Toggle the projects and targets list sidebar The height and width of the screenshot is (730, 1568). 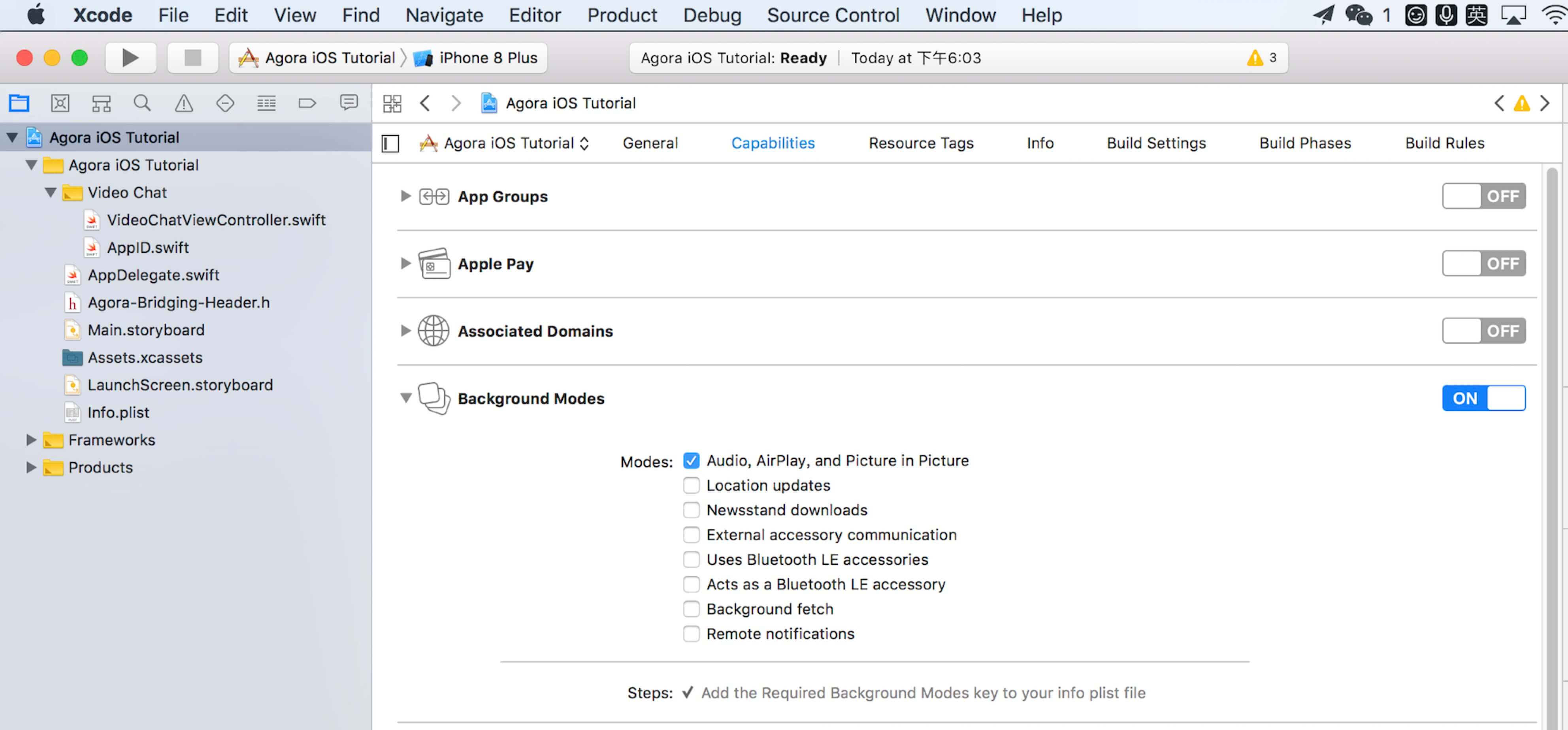click(390, 143)
